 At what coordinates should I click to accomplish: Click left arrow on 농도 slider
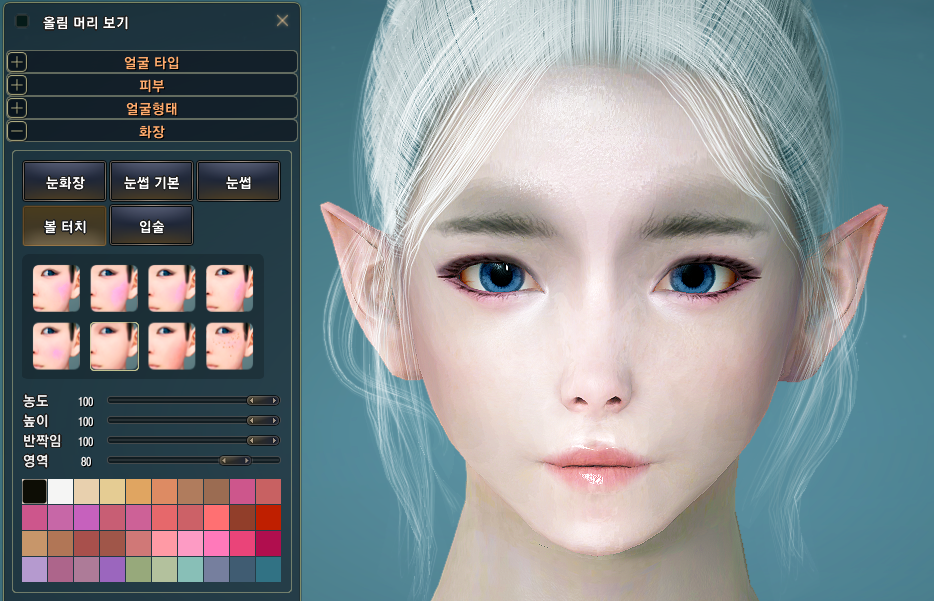pos(252,401)
